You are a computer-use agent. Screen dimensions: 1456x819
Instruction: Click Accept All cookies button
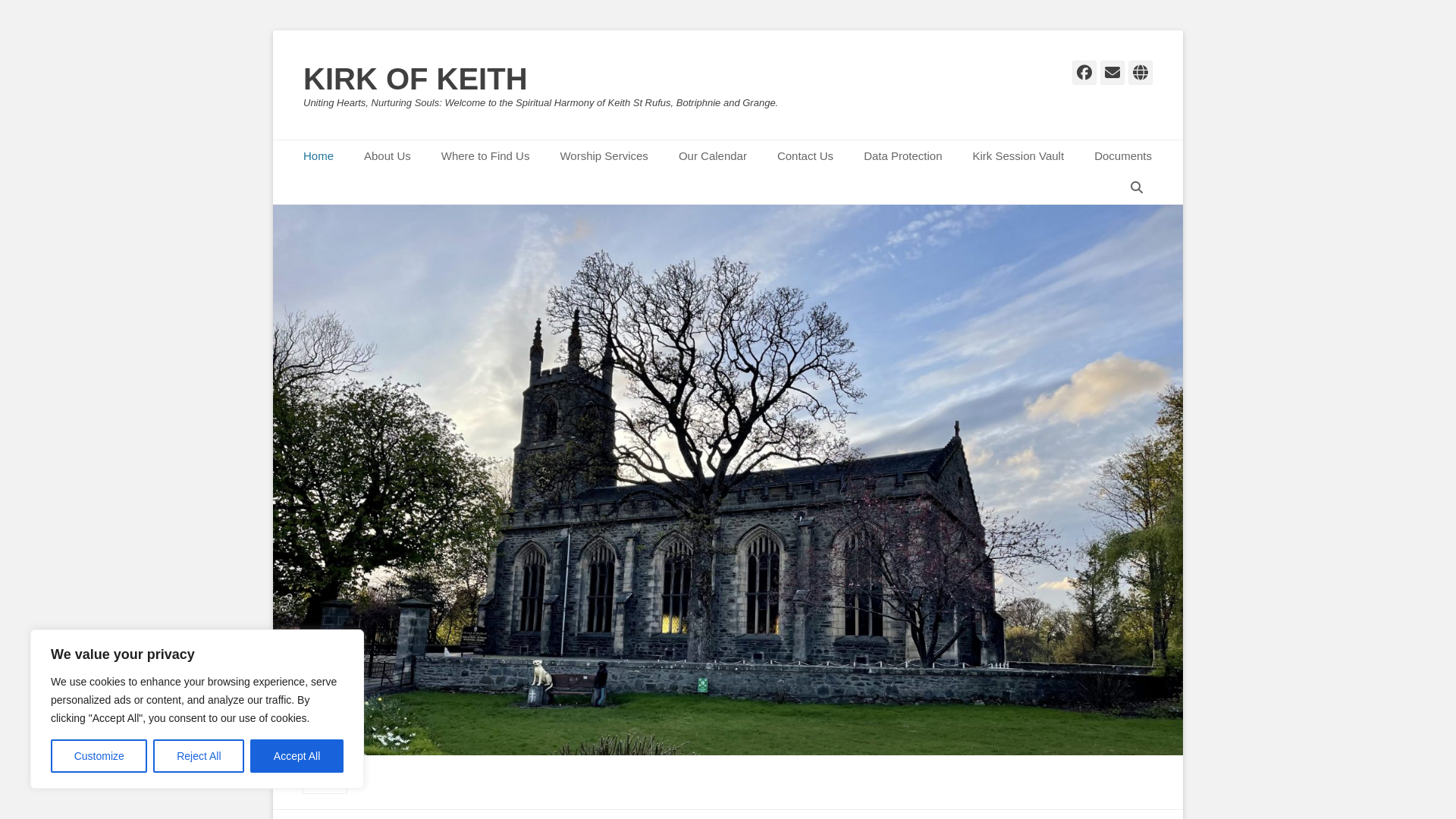click(297, 756)
